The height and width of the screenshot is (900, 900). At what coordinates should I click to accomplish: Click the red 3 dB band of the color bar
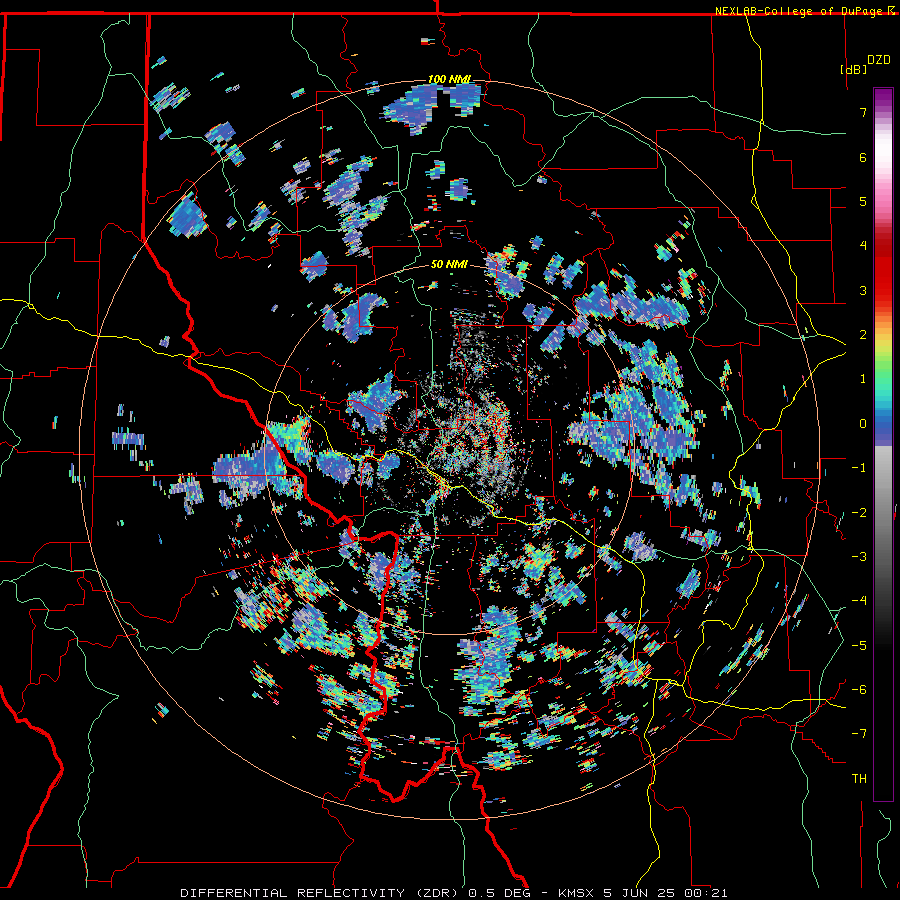tap(883, 290)
